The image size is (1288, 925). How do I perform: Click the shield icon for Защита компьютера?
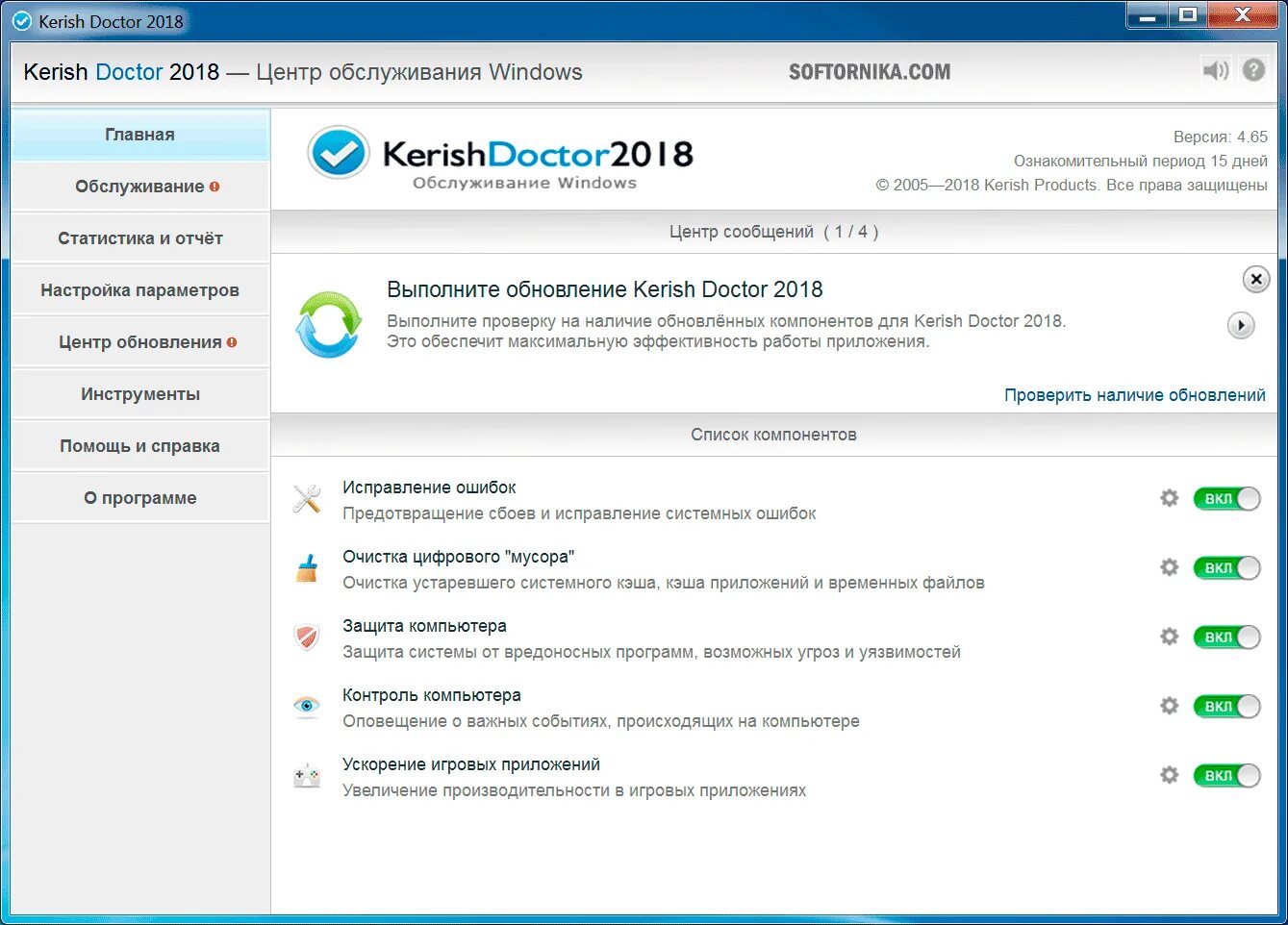[306, 637]
